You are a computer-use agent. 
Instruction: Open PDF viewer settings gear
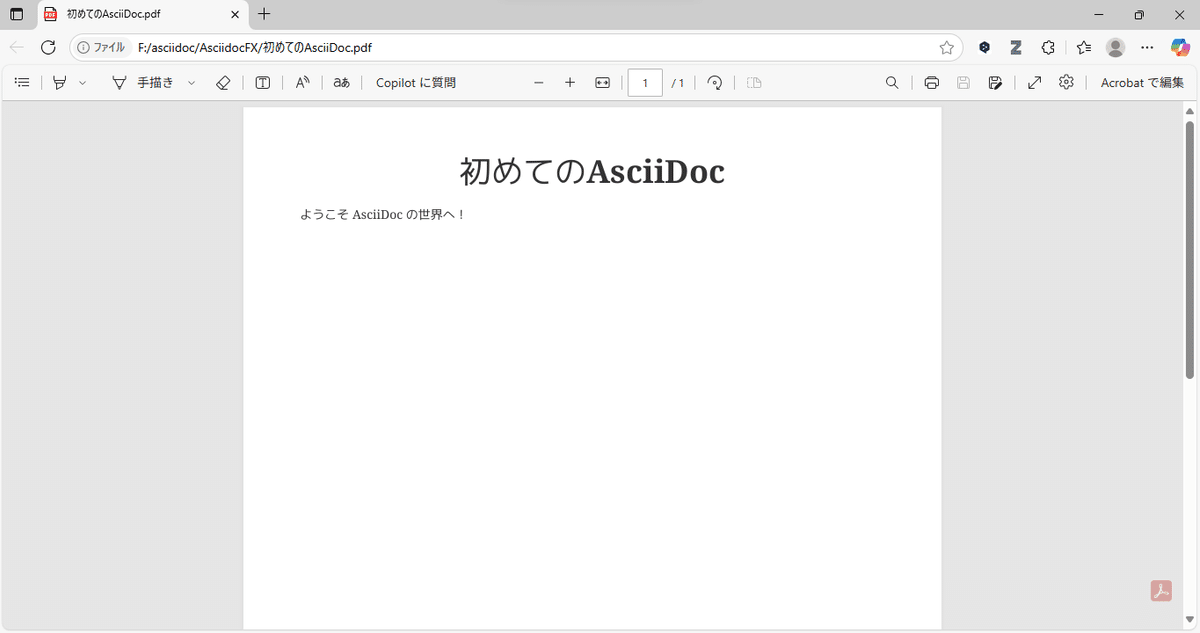[1066, 82]
